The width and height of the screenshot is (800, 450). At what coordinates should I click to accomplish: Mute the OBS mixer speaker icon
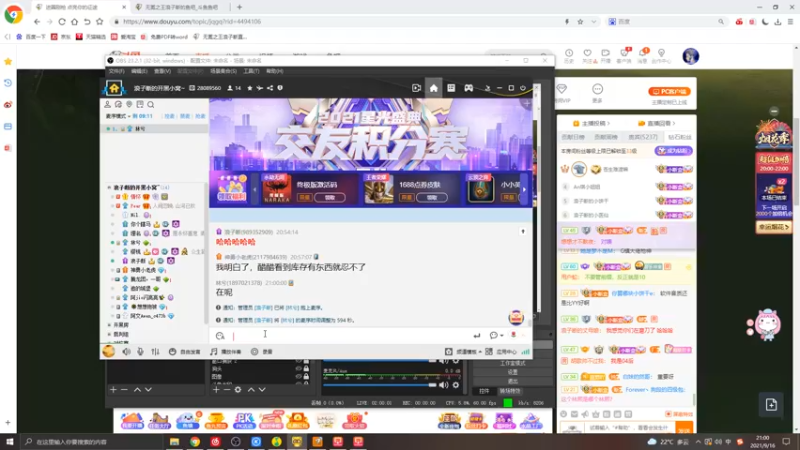pos(443,385)
